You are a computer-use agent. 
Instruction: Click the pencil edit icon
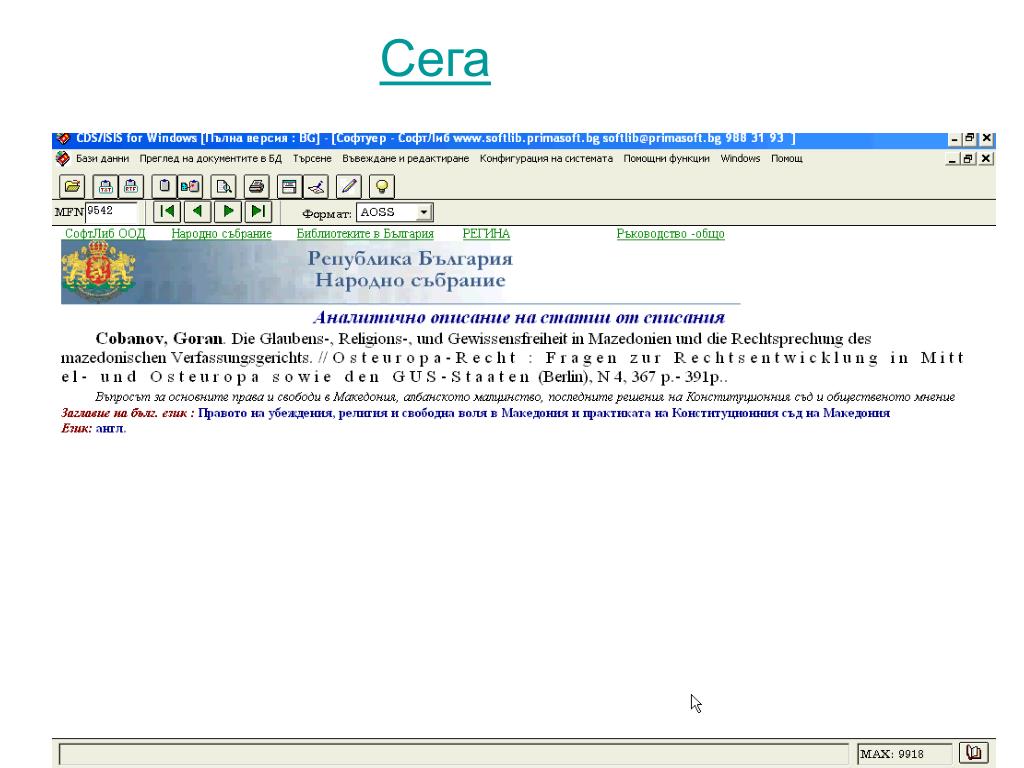tap(349, 187)
